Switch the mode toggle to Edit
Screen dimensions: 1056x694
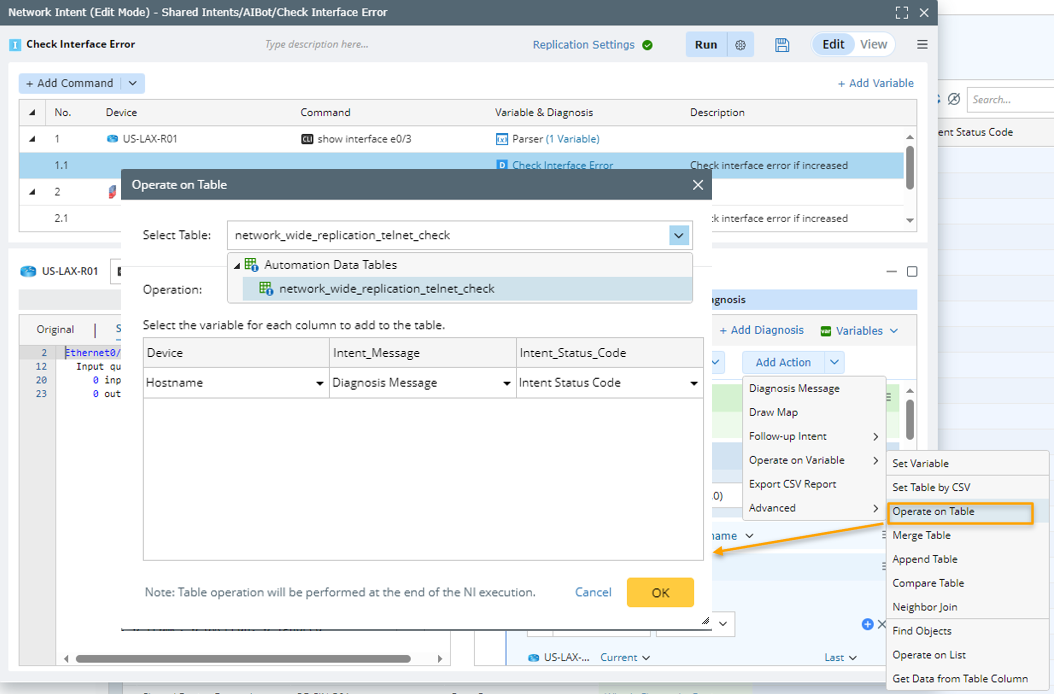pos(833,44)
